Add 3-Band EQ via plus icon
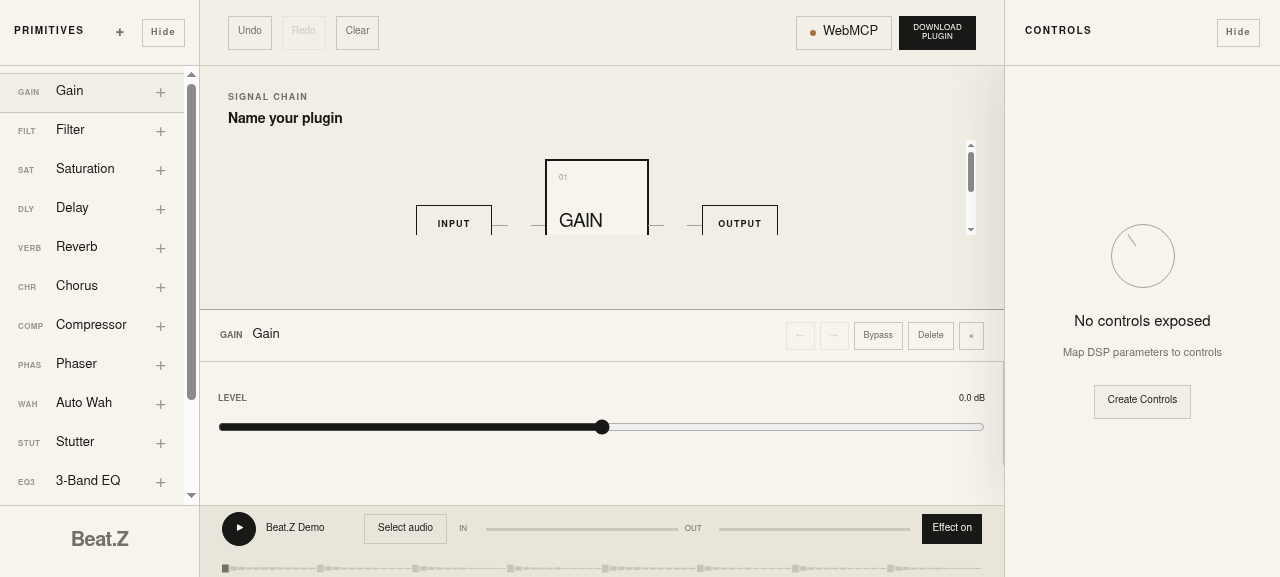Viewport: 1280px width, 577px height. tap(160, 482)
